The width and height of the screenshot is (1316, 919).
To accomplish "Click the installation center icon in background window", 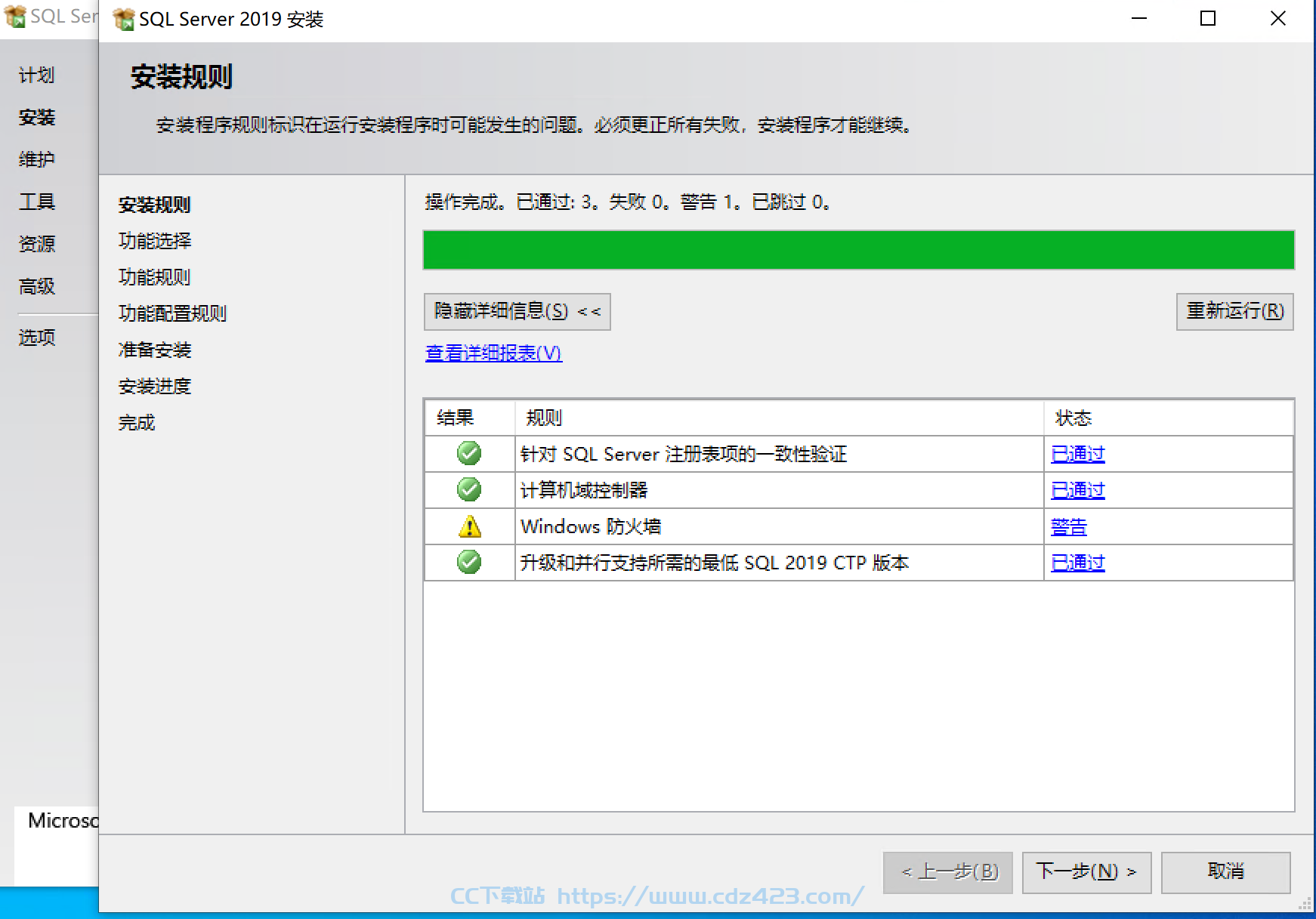I will pos(14,17).
